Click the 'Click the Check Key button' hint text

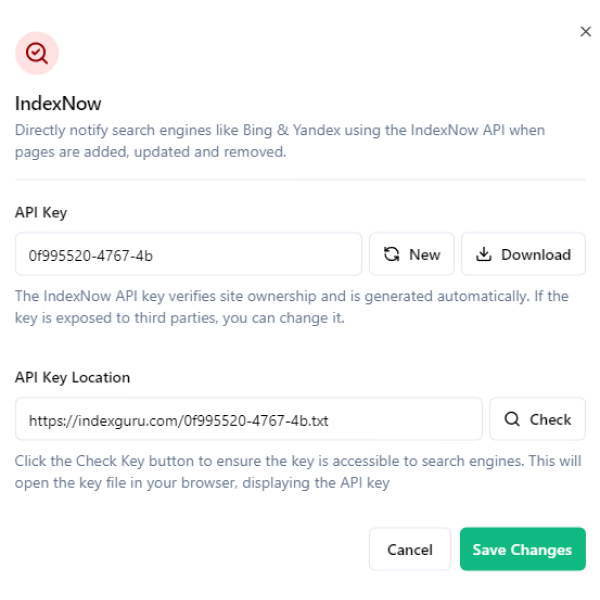[x=298, y=472]
